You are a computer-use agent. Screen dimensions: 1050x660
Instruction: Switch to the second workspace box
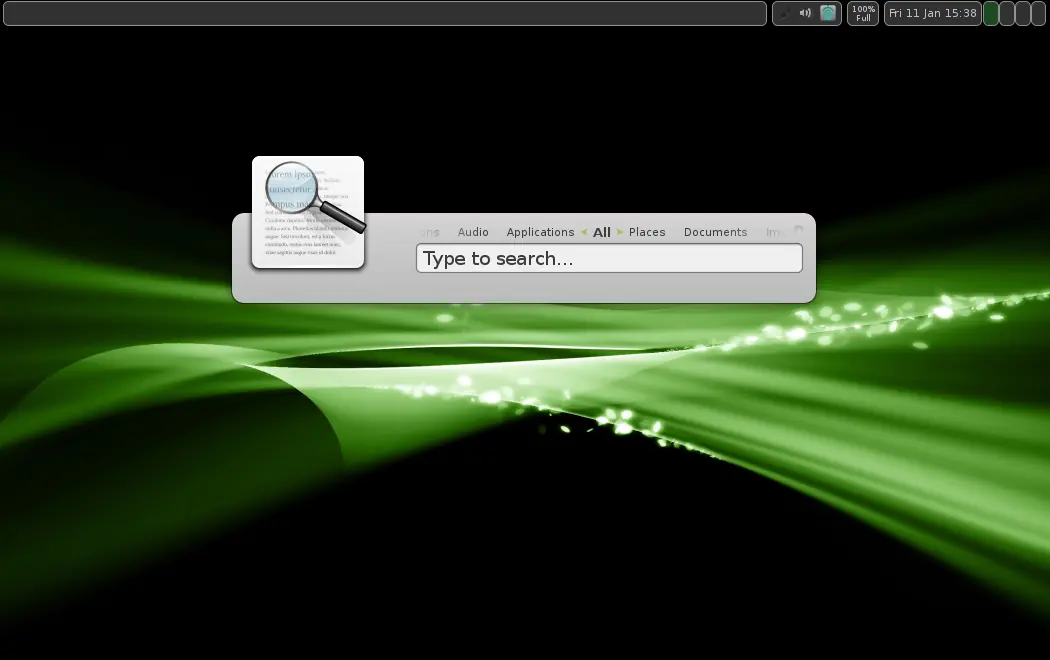[x=1007, y=13]
